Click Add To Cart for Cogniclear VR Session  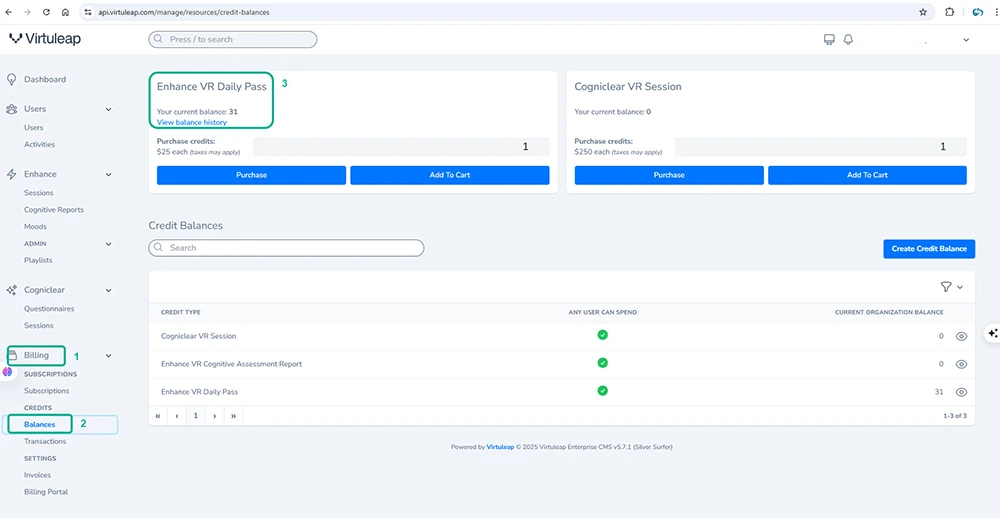coord(867,175)
